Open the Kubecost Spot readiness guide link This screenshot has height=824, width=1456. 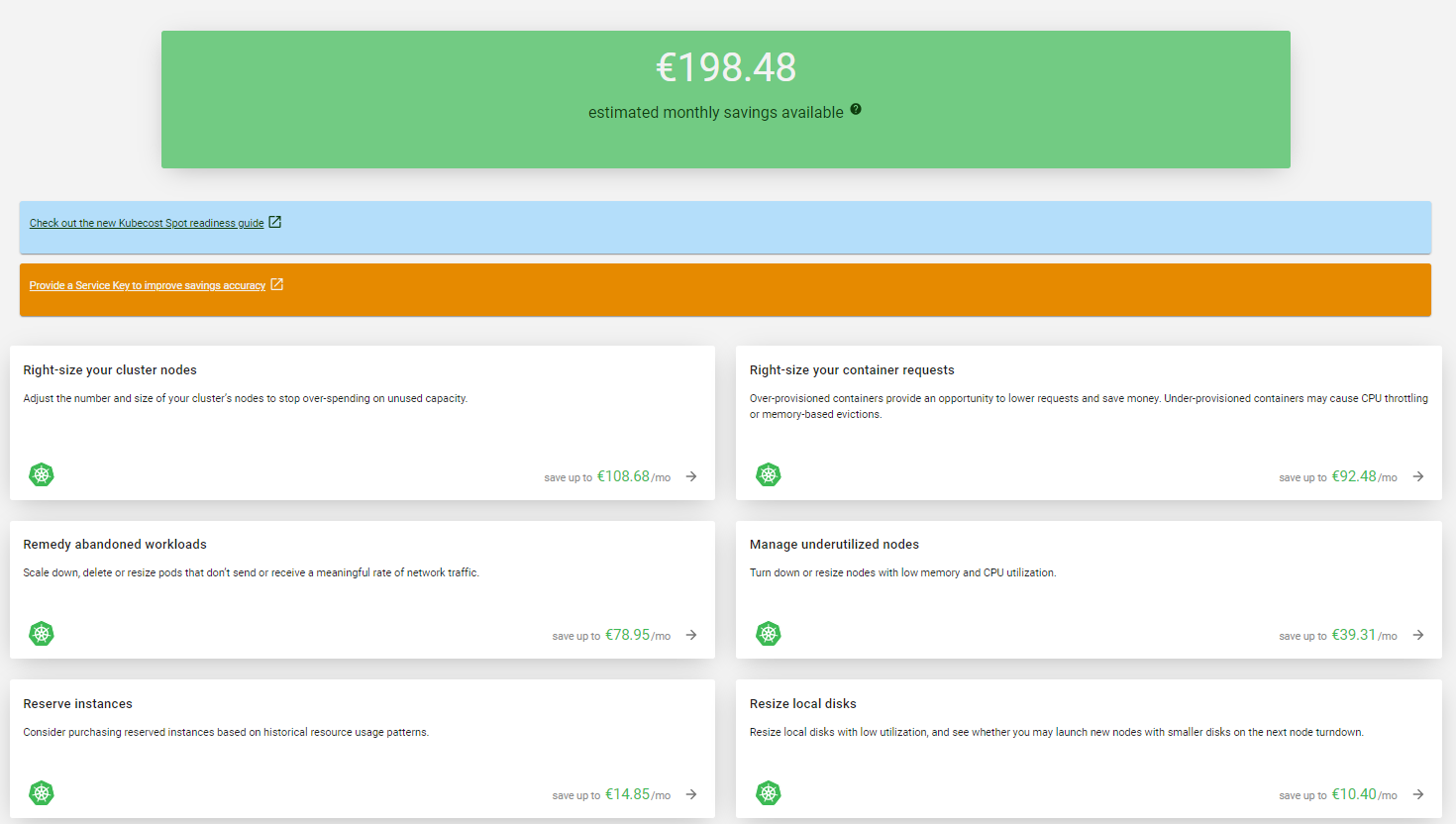147,224
